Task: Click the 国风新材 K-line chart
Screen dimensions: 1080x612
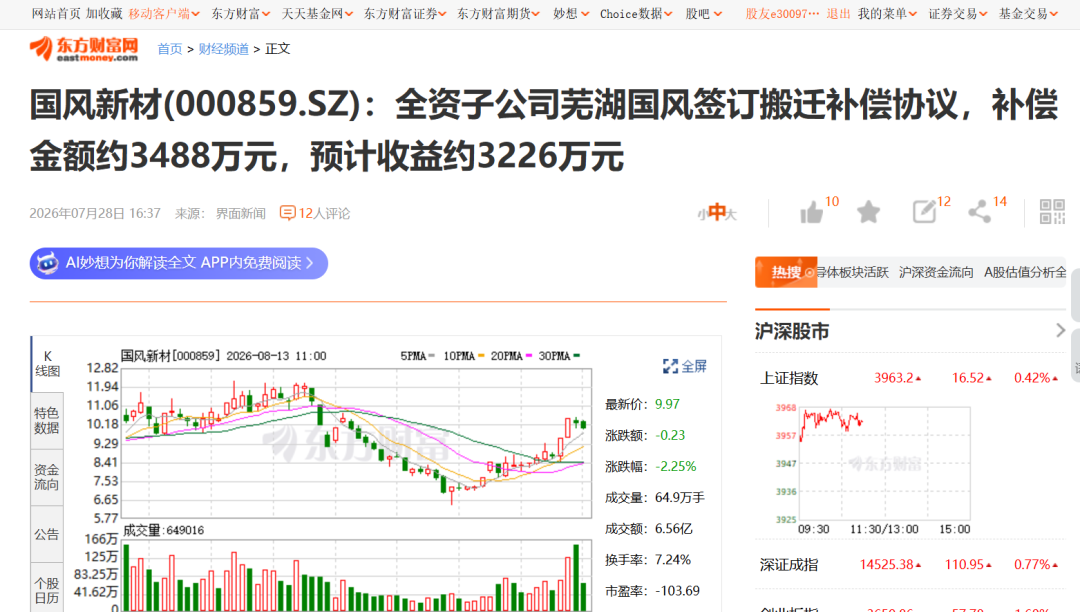Action: pyautogui.click(x=357, y=443)
